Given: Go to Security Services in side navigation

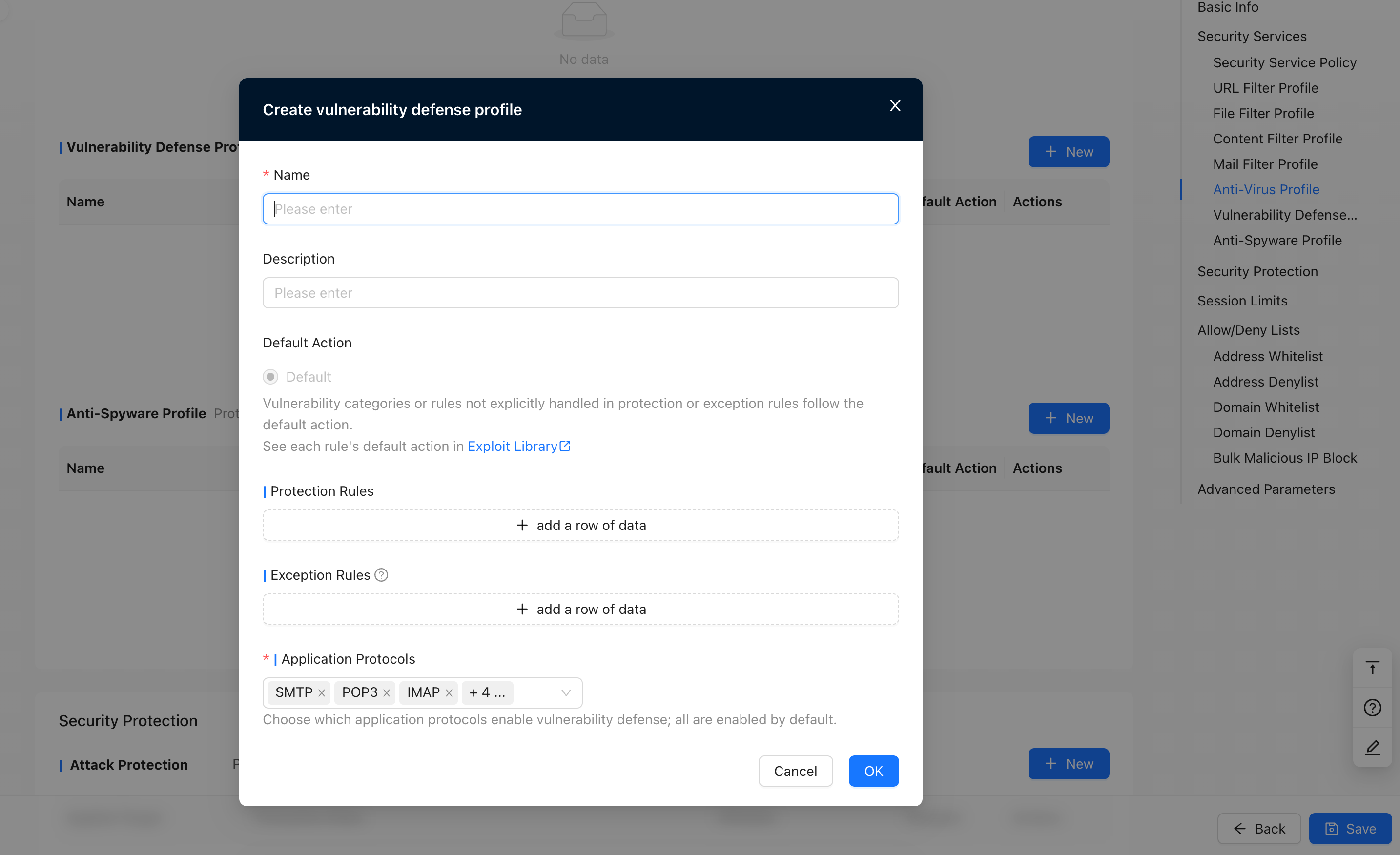Looking at the screenshot, I should (x=1252, y=37).
